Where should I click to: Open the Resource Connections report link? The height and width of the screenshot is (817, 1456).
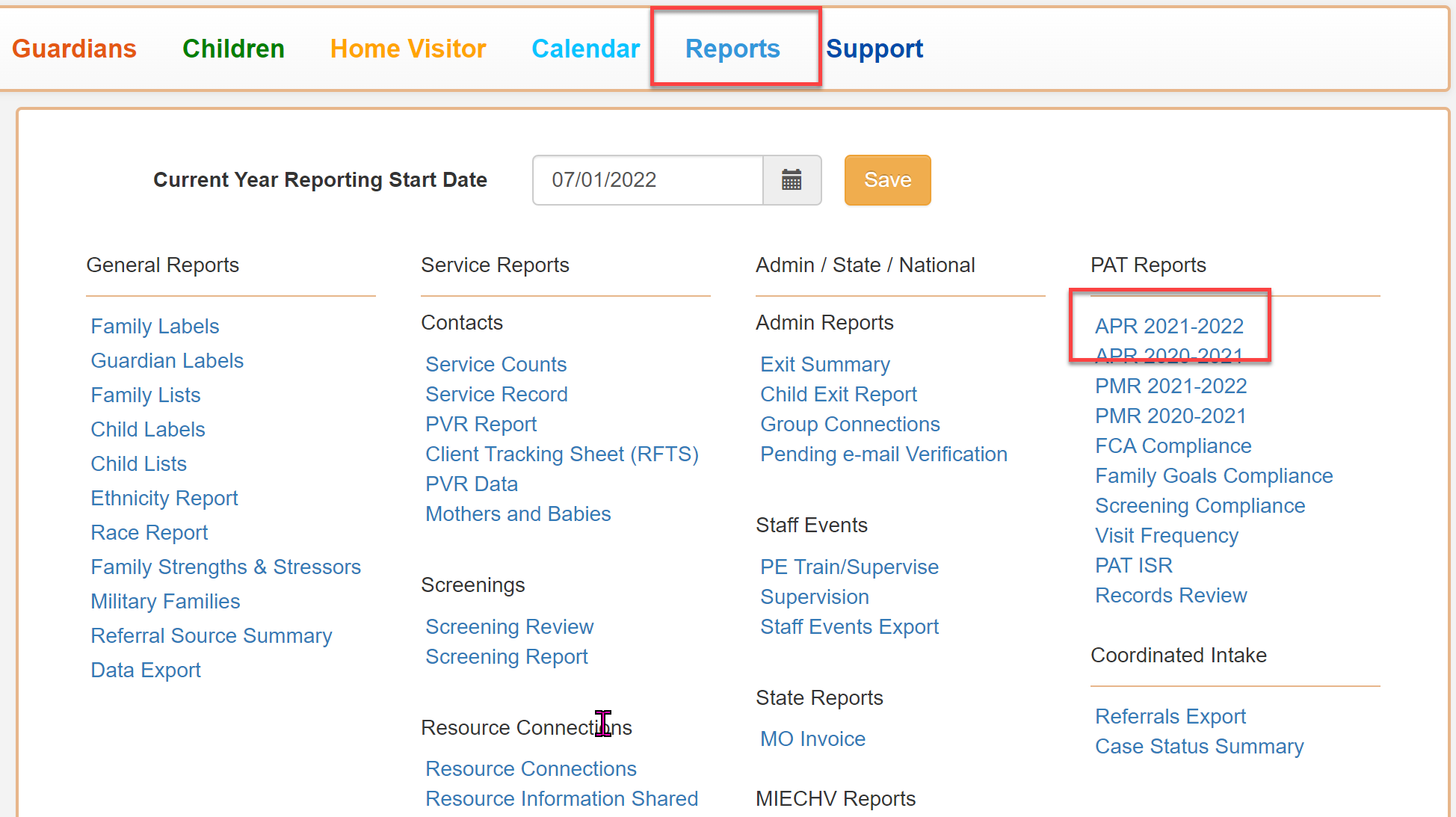coord(531,769)
